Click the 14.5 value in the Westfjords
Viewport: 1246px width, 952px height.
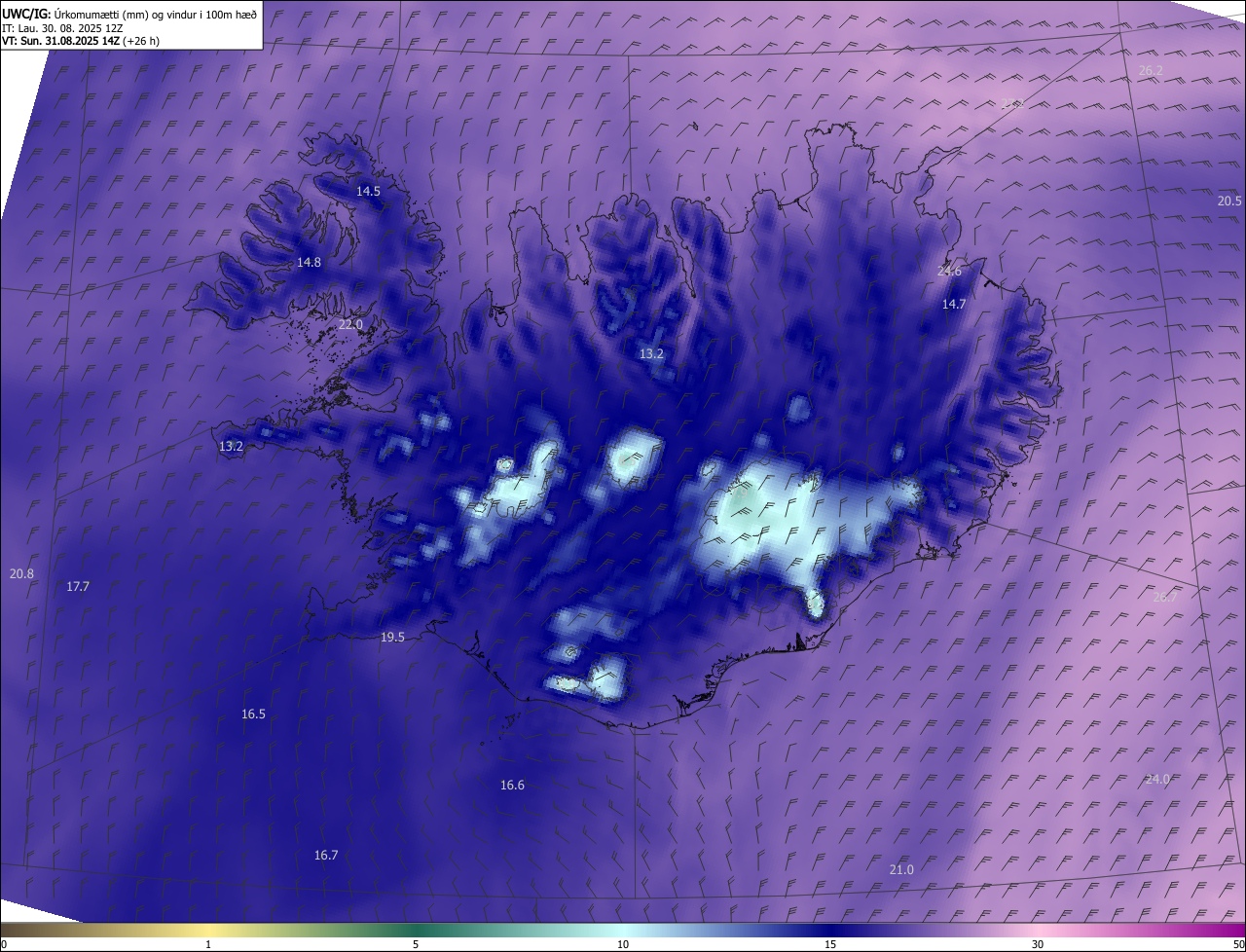click(368, 192)
